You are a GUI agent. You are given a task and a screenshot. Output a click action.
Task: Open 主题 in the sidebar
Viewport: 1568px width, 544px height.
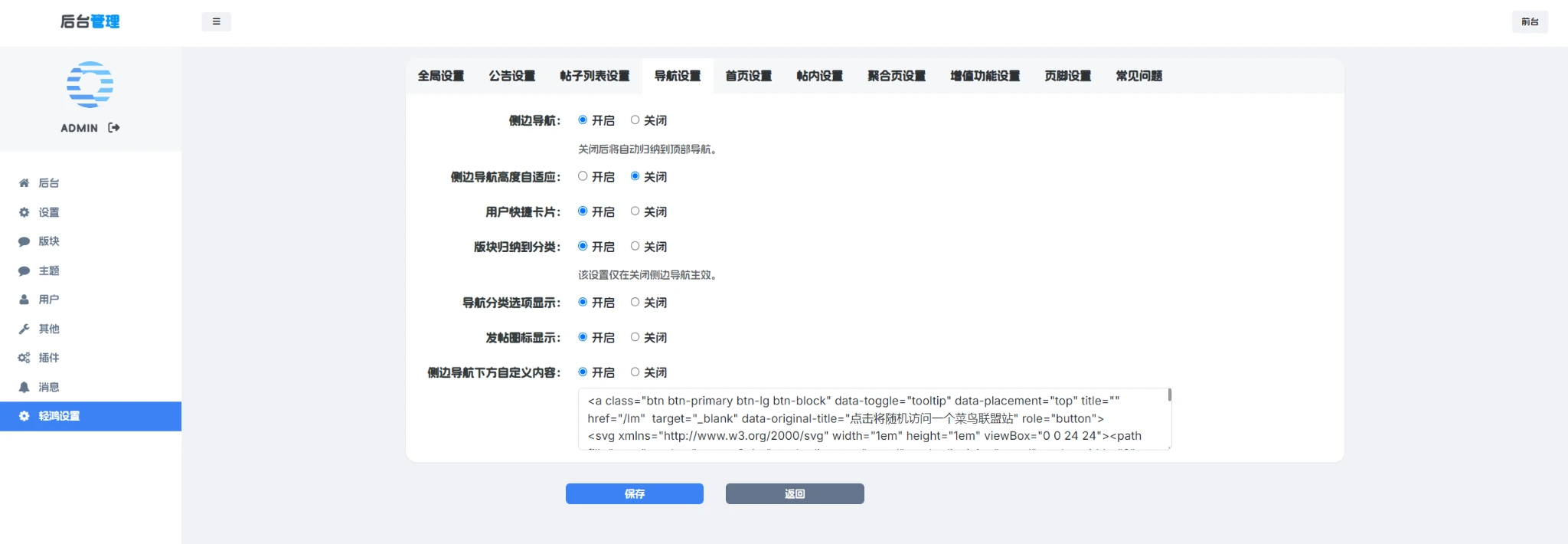(x=90, y=270)
